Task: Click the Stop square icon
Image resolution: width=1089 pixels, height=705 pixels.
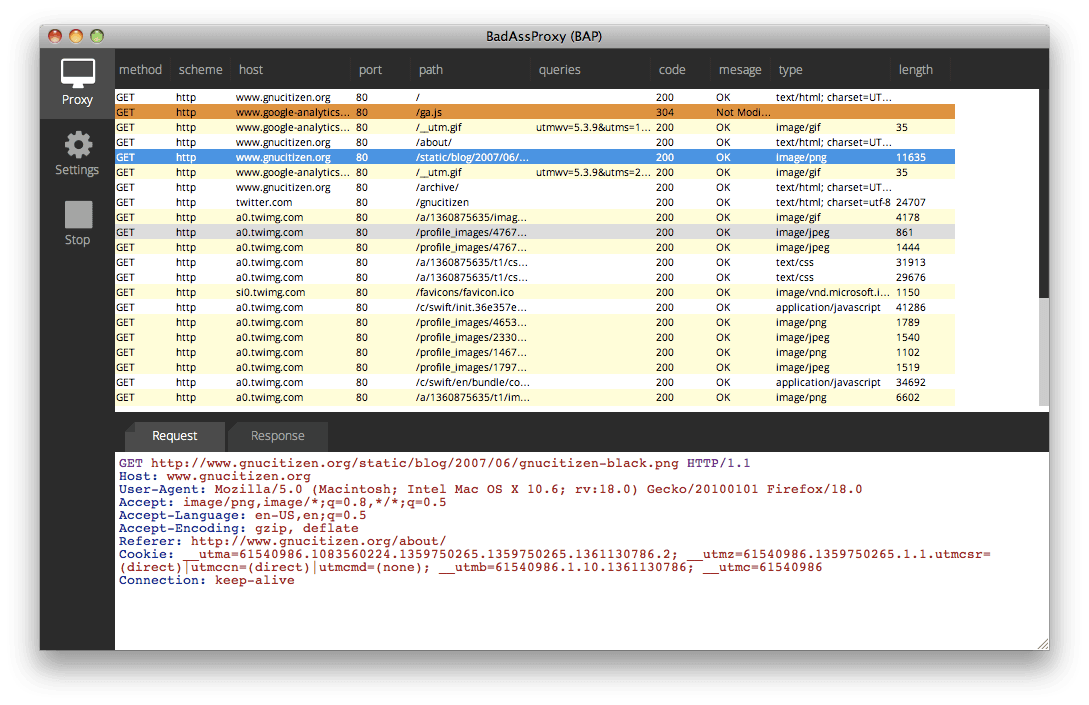Action: (78, 215)
